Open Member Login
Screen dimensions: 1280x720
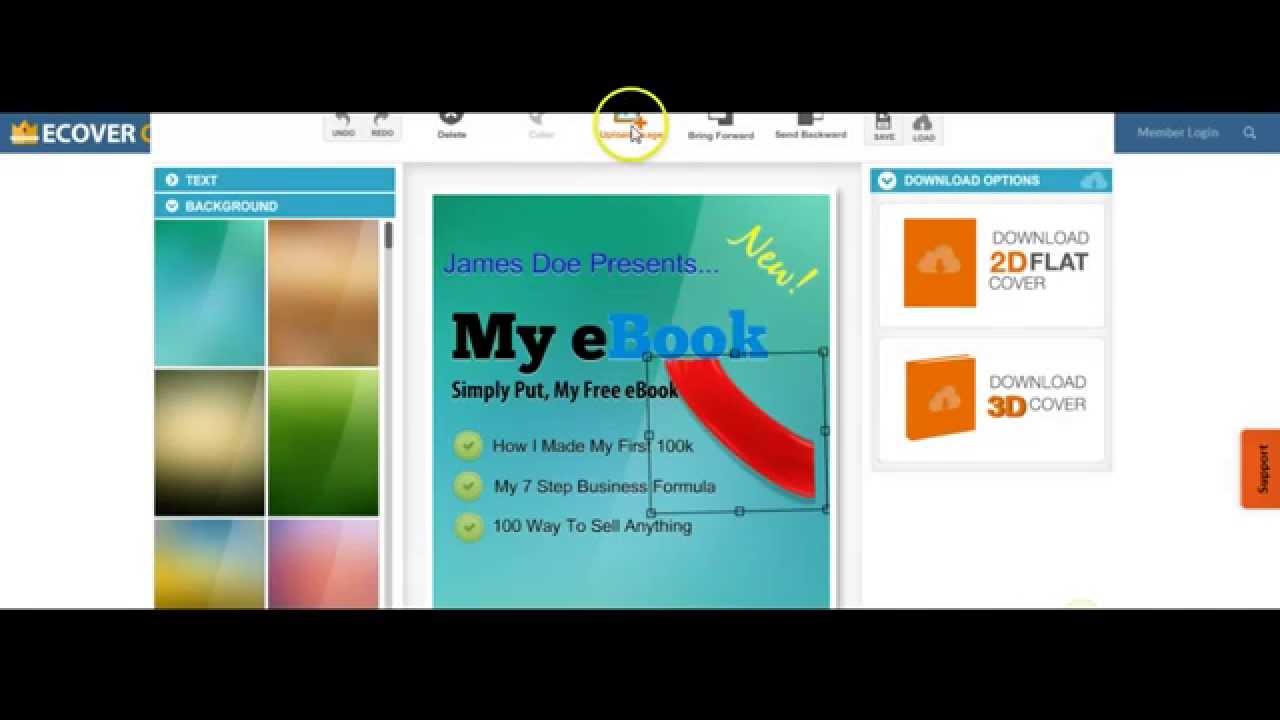point(1177,132)
